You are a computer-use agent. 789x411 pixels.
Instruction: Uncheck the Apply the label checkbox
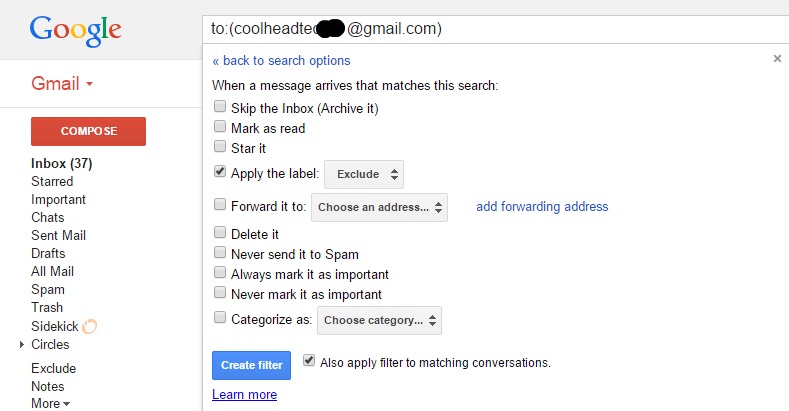coord(220,172)
